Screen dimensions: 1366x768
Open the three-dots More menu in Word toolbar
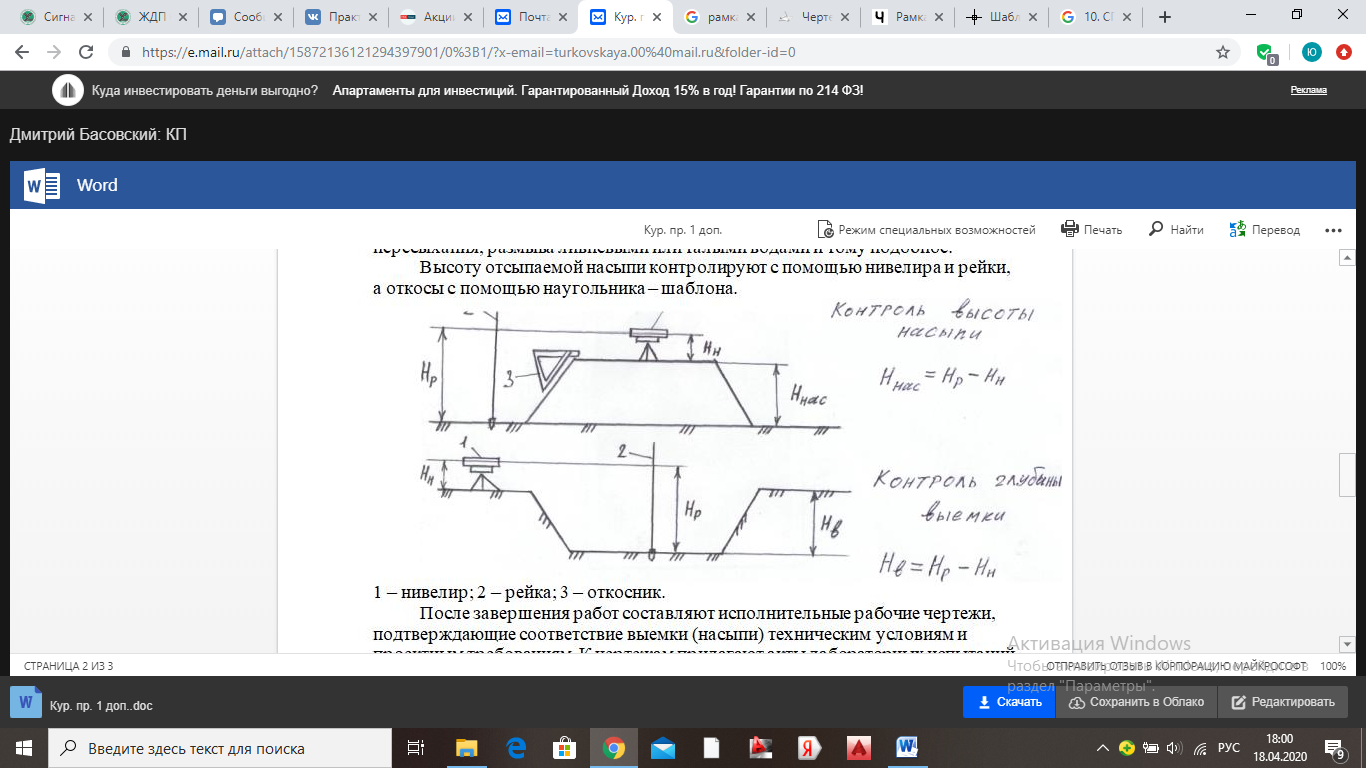tap(1333, 230)
